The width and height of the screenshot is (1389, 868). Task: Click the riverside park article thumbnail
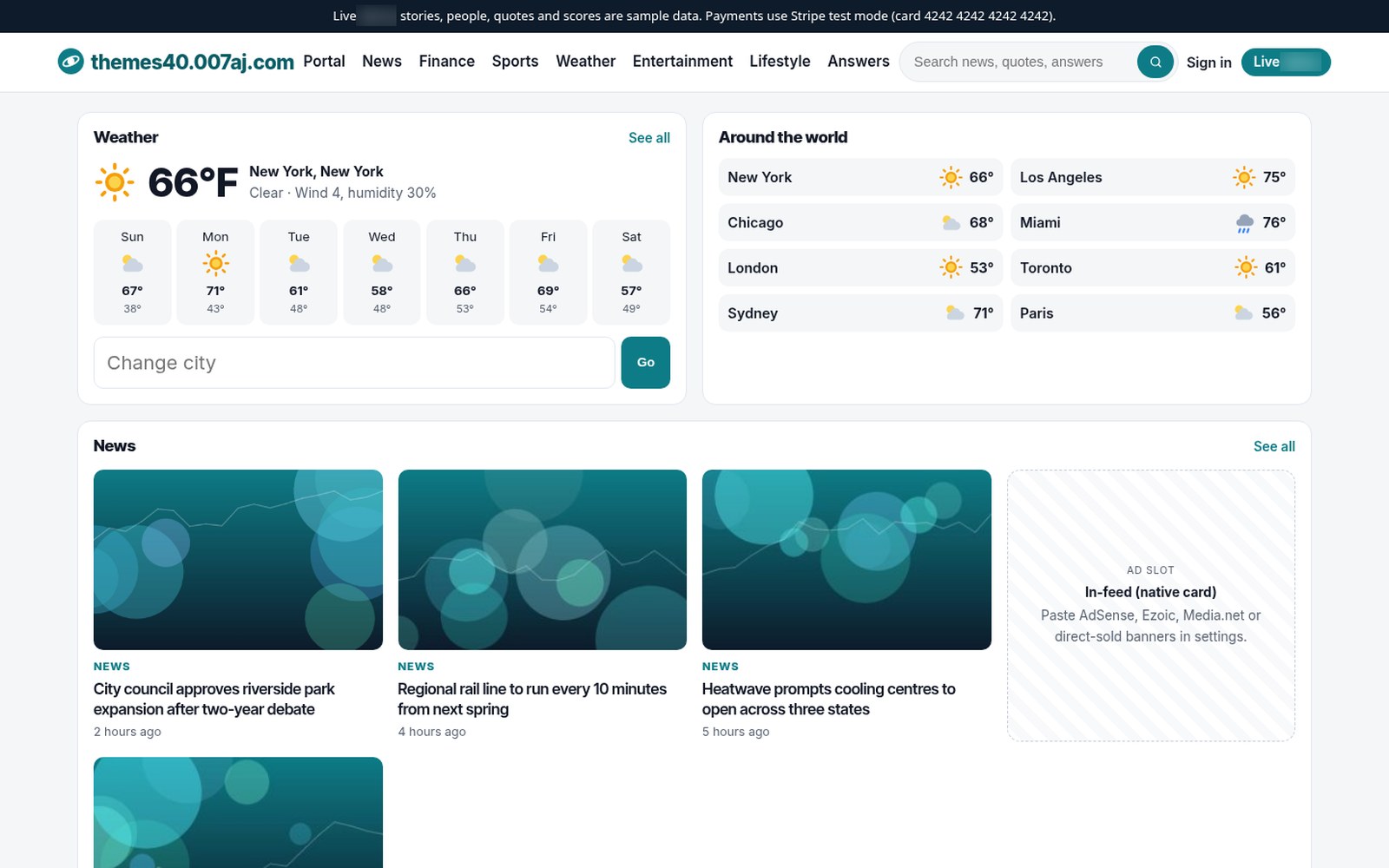point(238,560)
